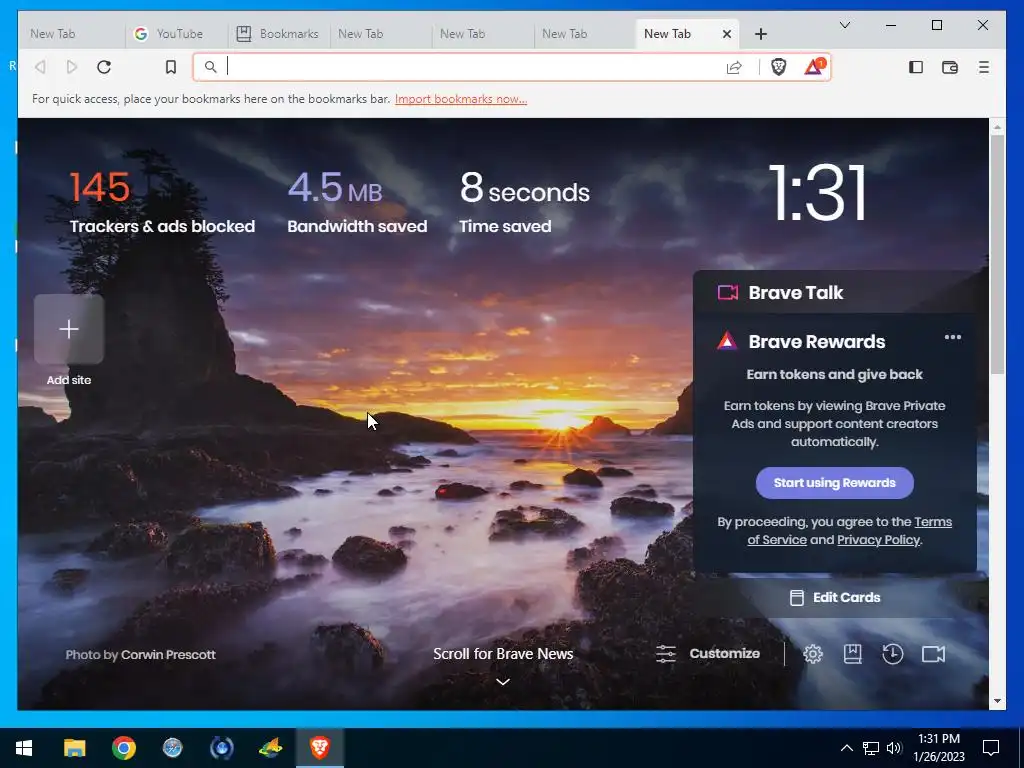1024x768 pixels.
Task: Close the active New Tab
Action: click(727, 34)
